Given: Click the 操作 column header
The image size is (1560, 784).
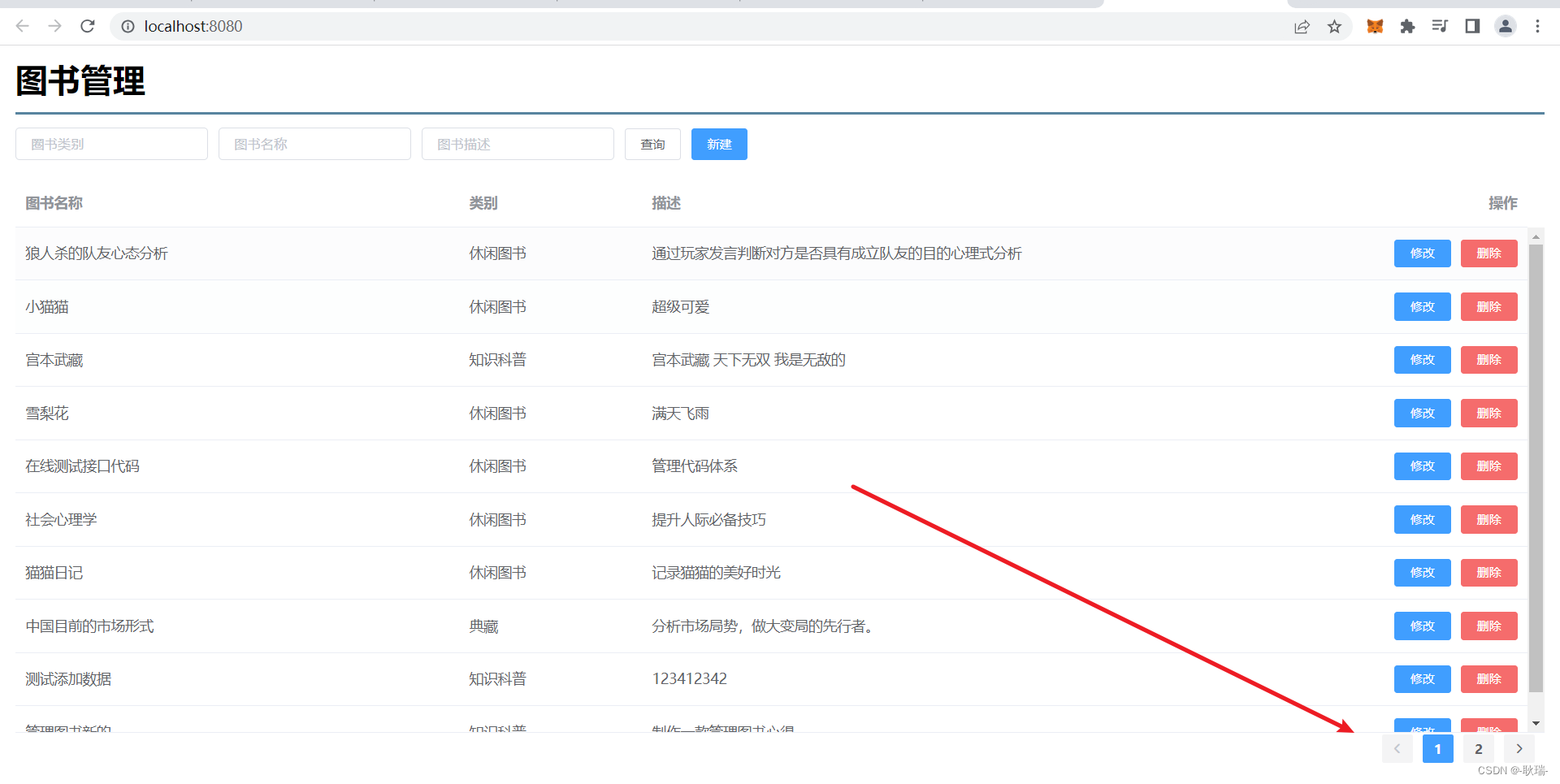Looking at the screenshot, I should point(1503,203).
